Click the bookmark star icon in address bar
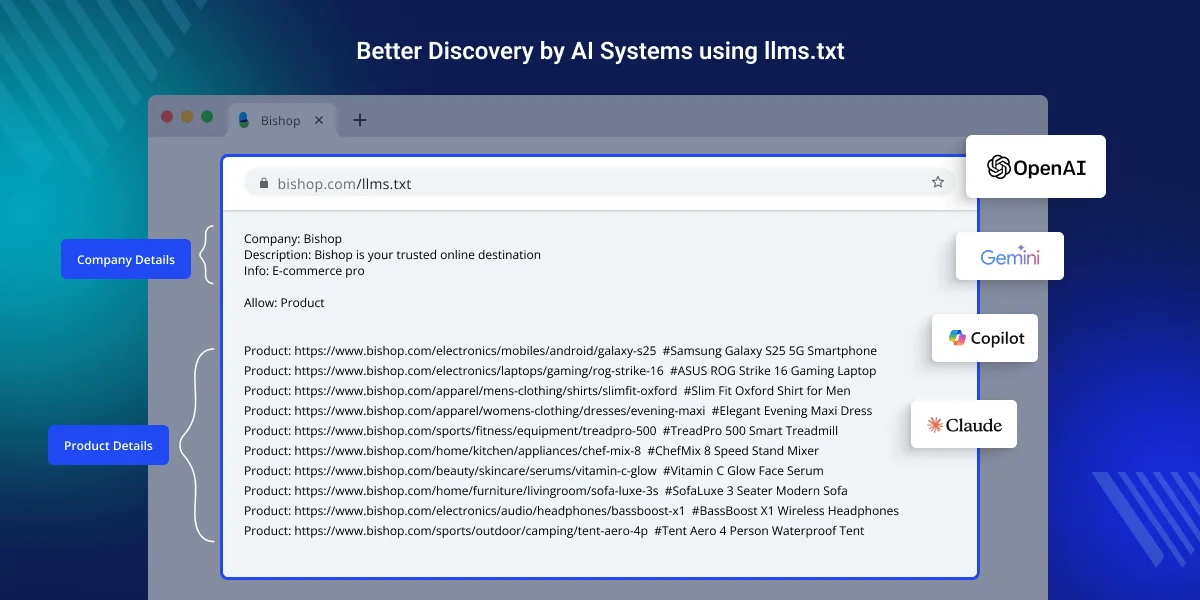 (x=937, y=182)
